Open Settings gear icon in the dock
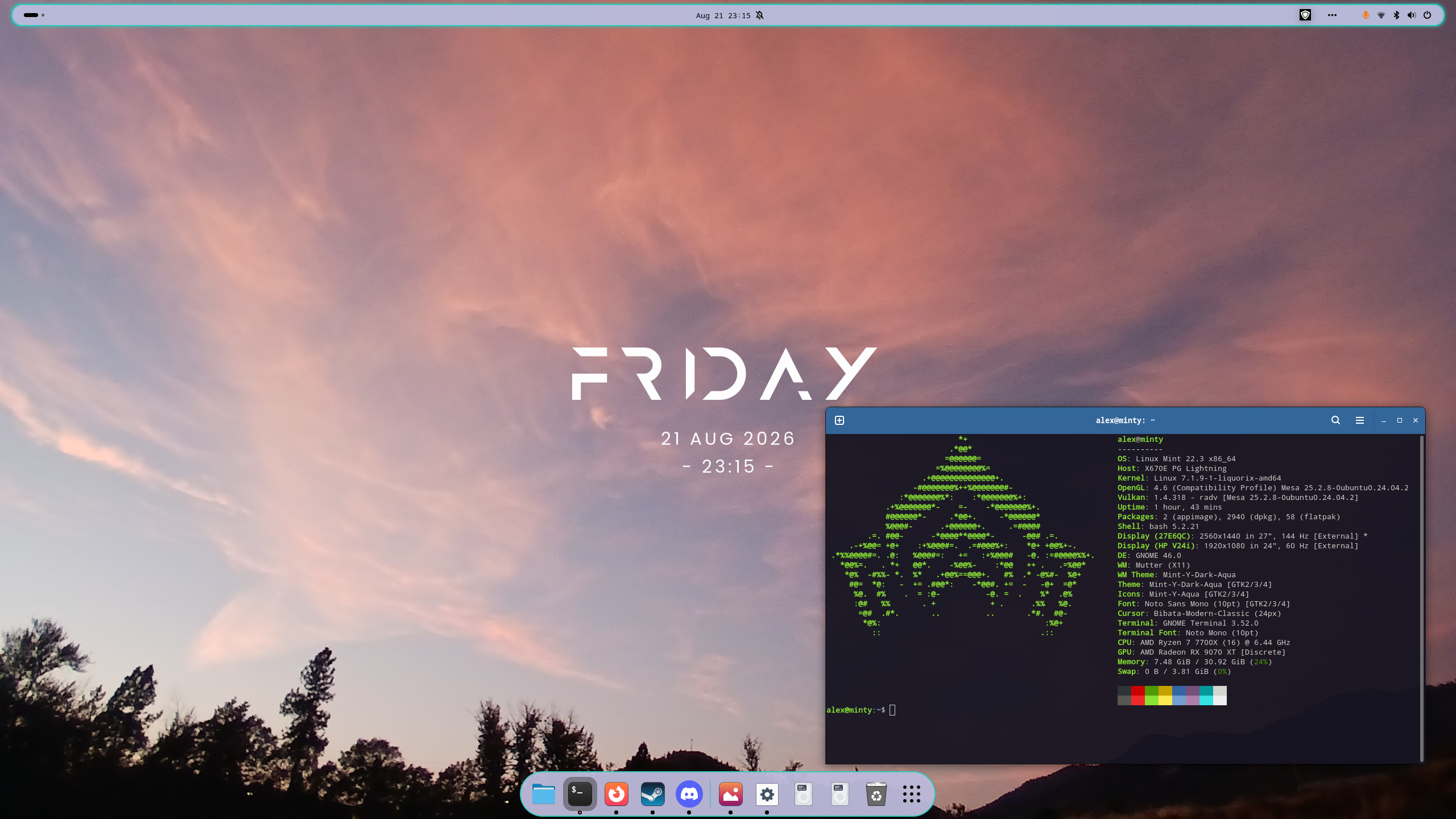This screenshot has width=1456, height=819. click(x=767, y=794)
